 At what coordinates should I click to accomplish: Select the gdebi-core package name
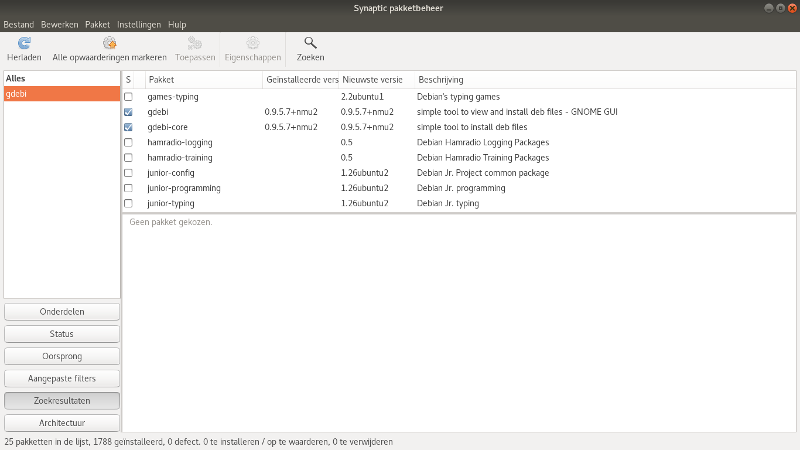click(167, 127)
